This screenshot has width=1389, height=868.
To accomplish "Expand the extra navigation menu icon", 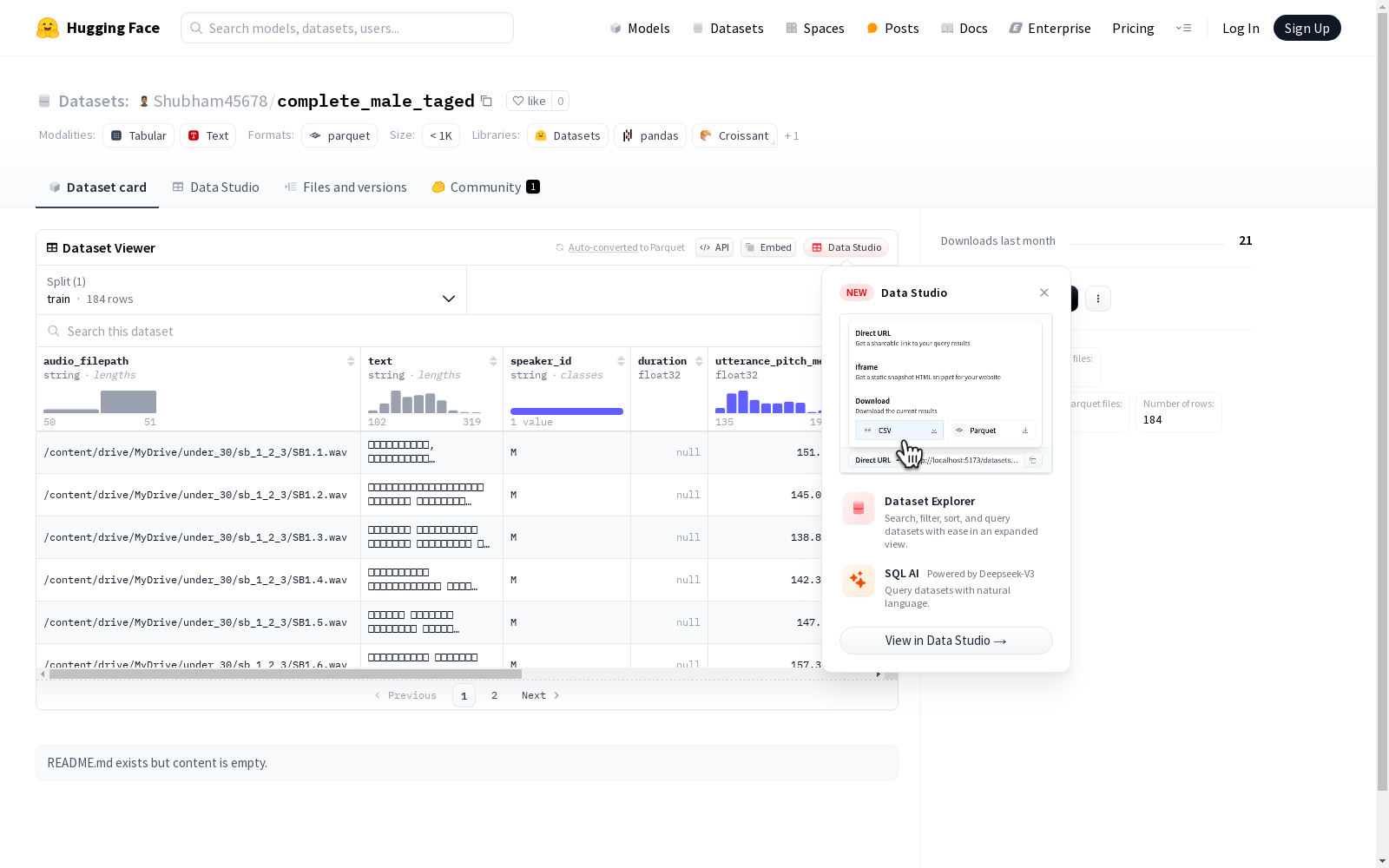I will pos(1183,28).
